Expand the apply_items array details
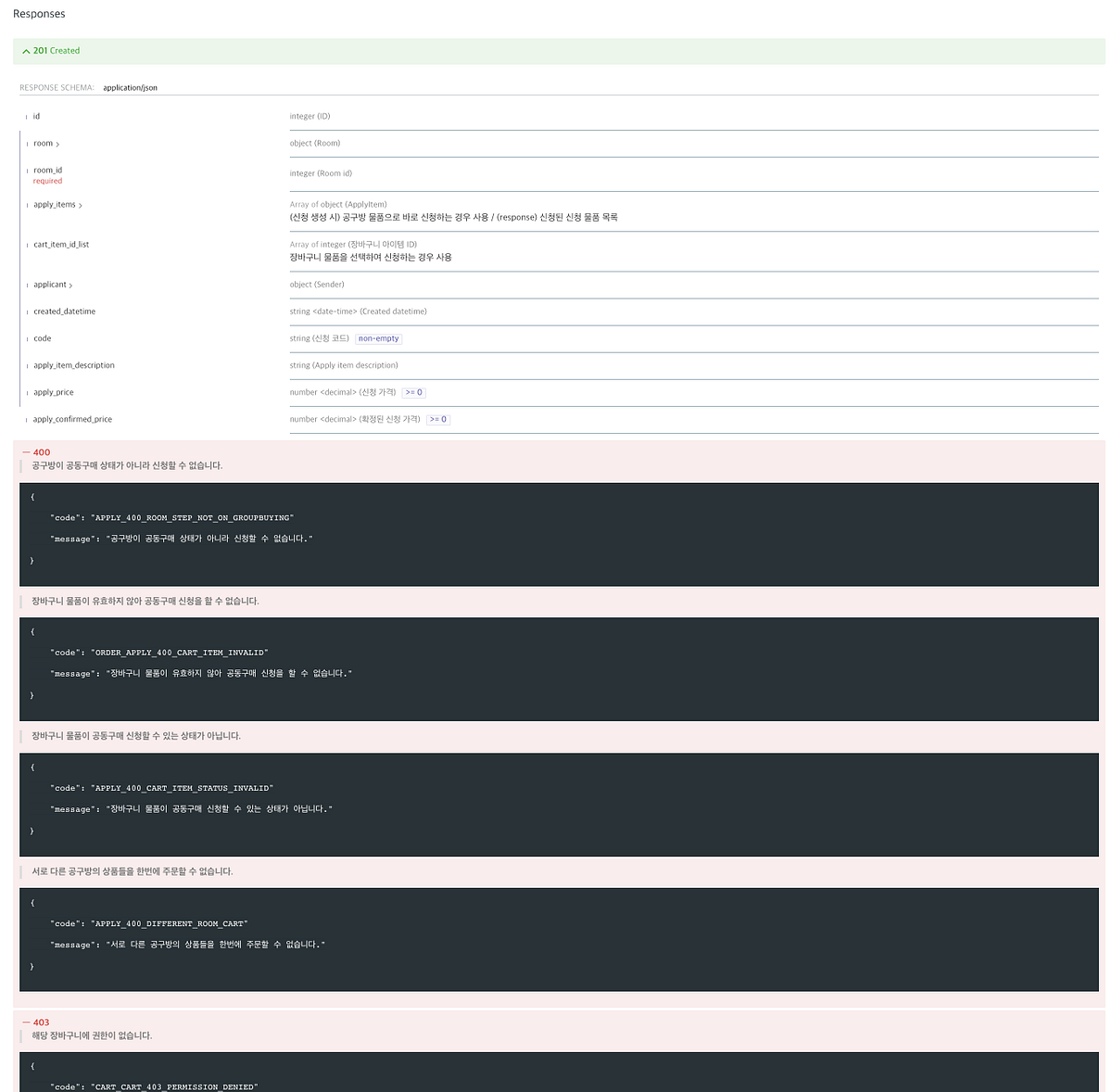The image size is (1112, 1092). pos(78,205)
